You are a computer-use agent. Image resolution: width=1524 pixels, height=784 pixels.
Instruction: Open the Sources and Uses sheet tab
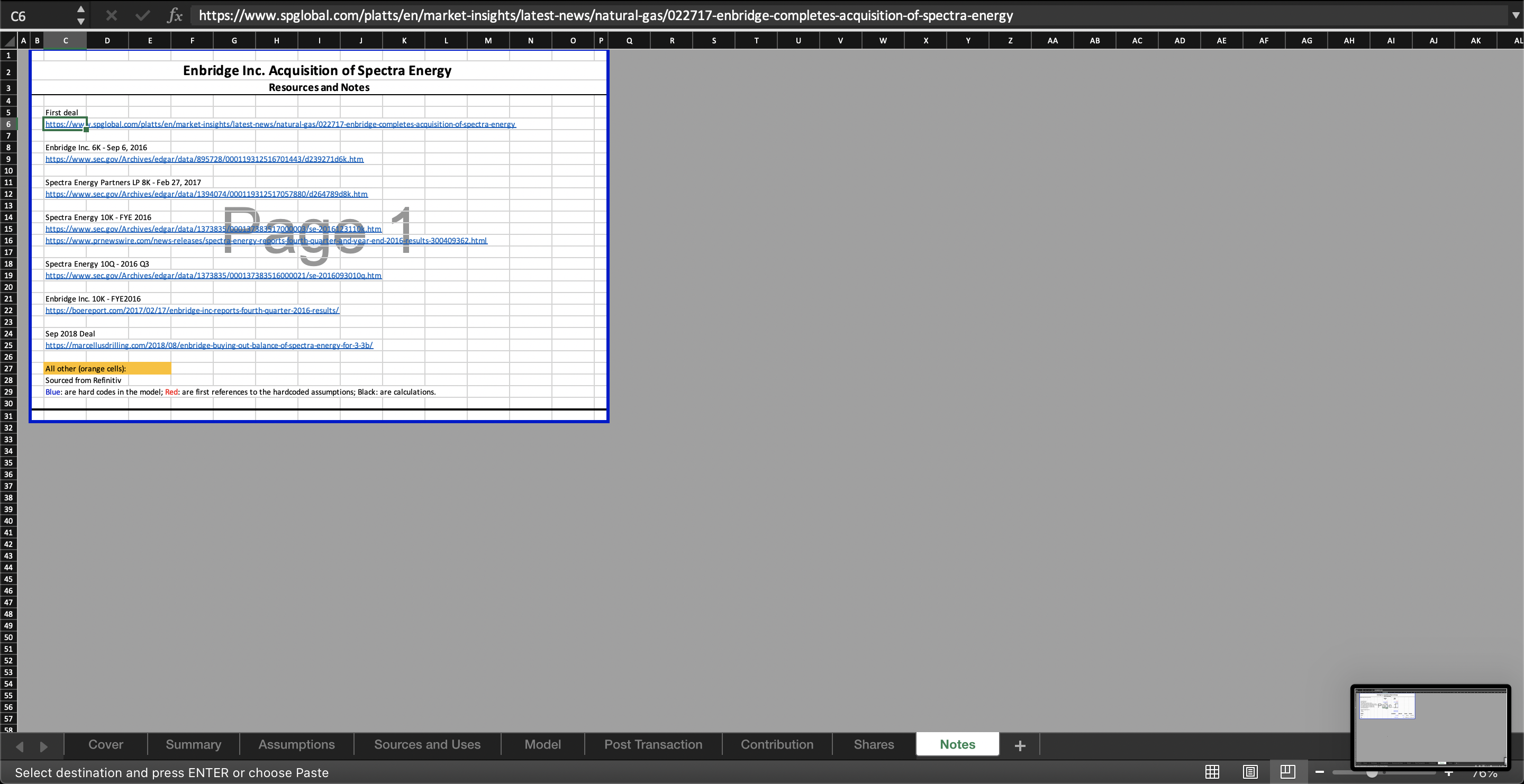point(427,744)
